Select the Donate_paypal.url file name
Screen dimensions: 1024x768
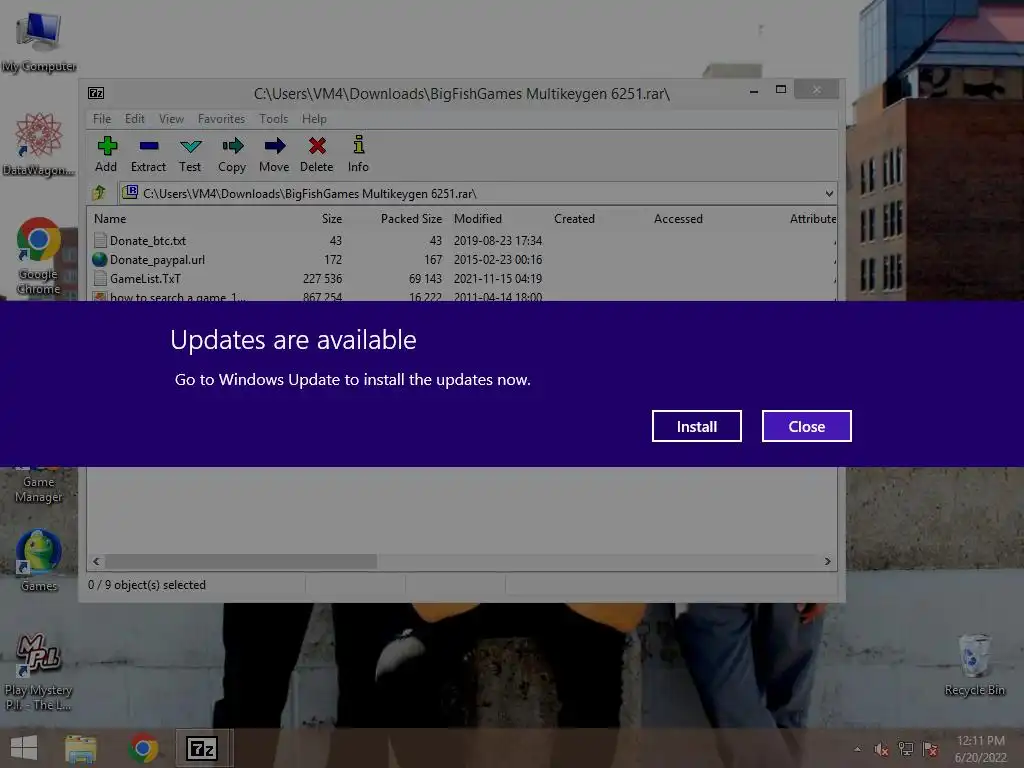coord(157,259)
